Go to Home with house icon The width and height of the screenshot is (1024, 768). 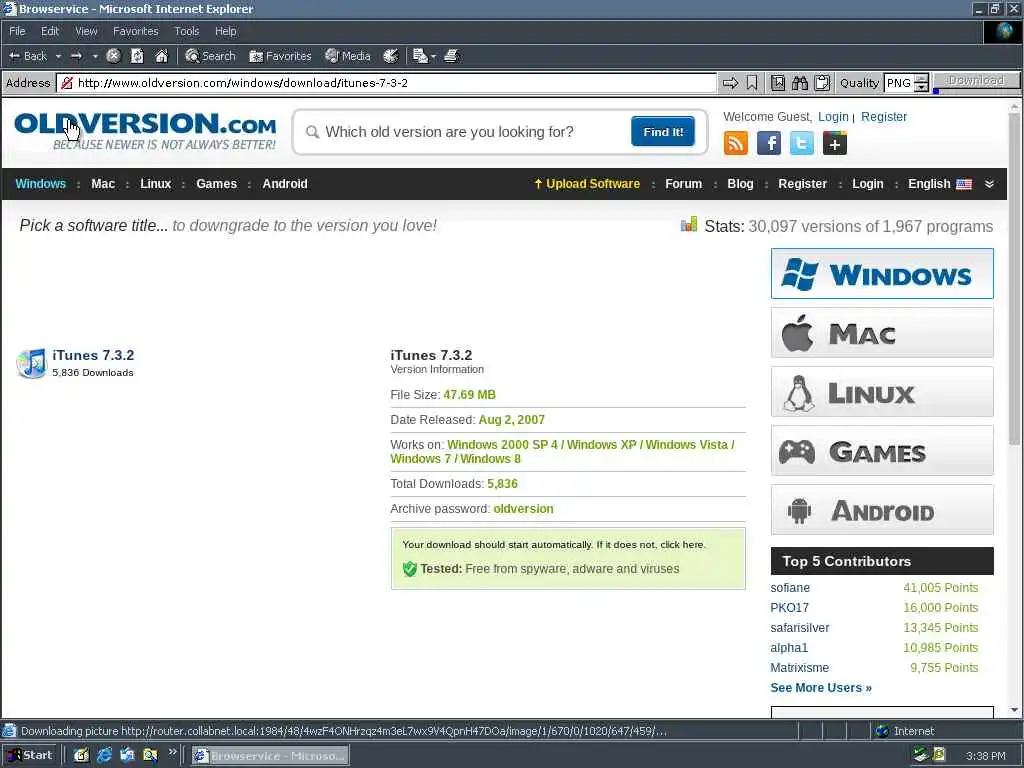click(x=161, y=56)
